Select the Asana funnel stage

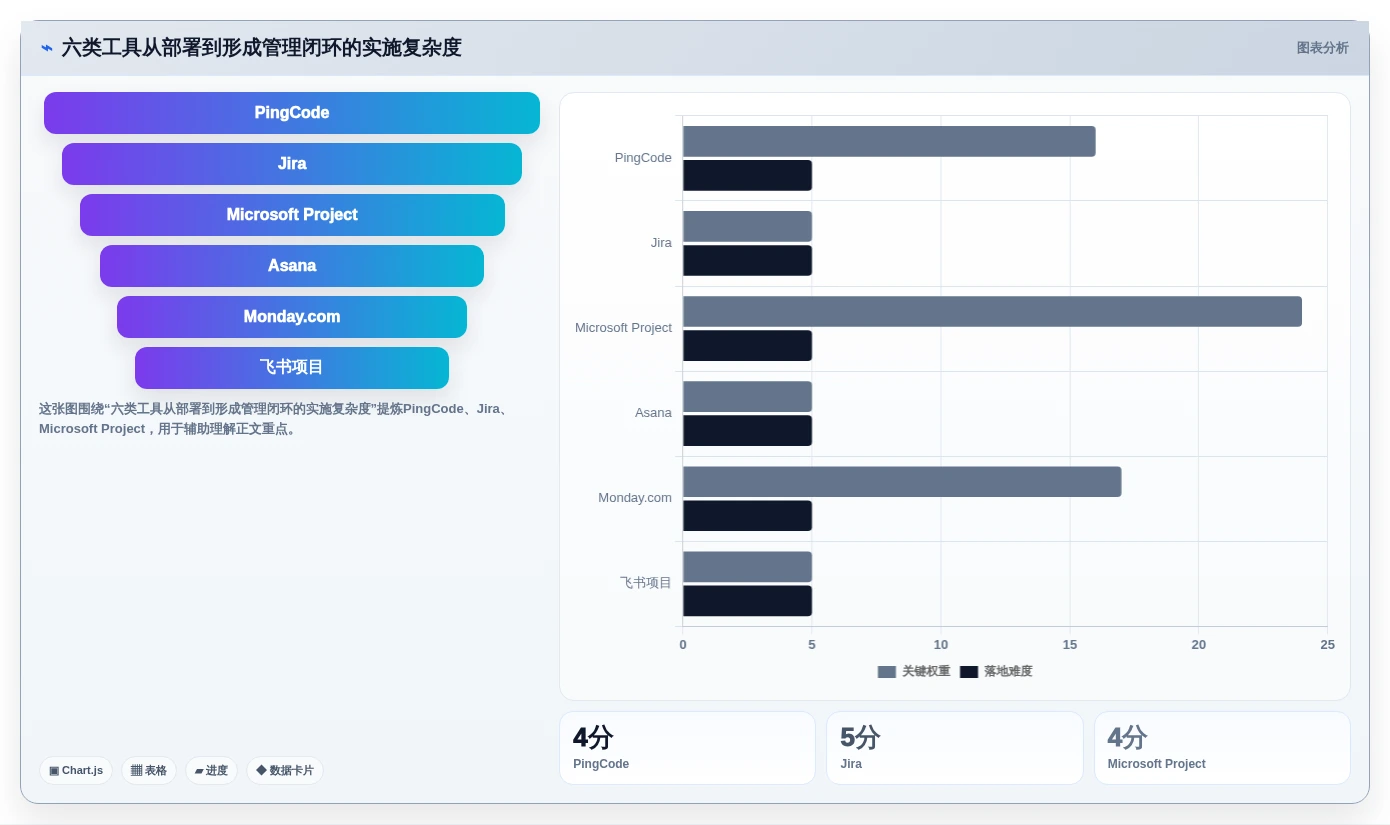[x=292, y=266]
